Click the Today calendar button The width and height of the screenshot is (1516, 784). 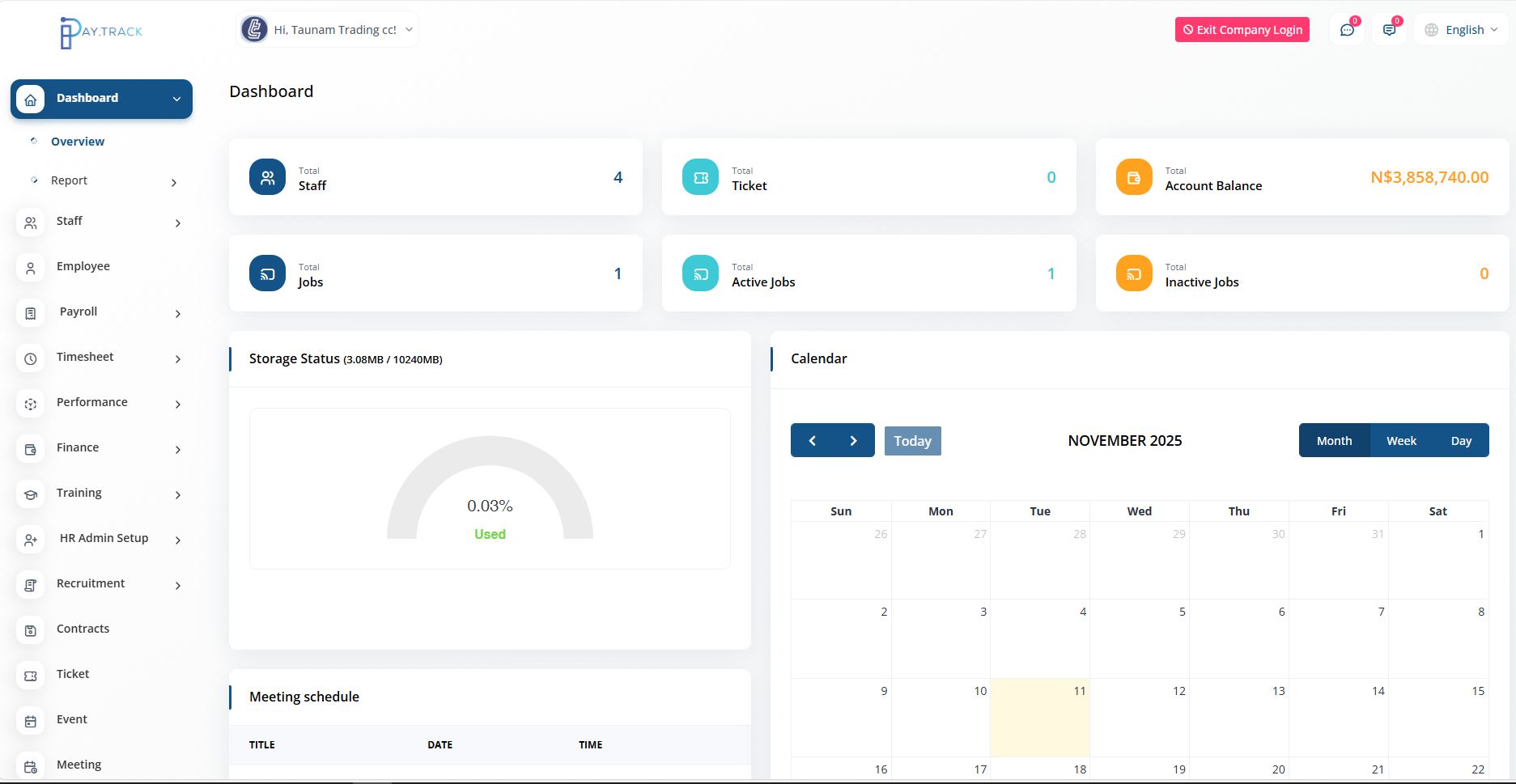(x=912, y=441)
